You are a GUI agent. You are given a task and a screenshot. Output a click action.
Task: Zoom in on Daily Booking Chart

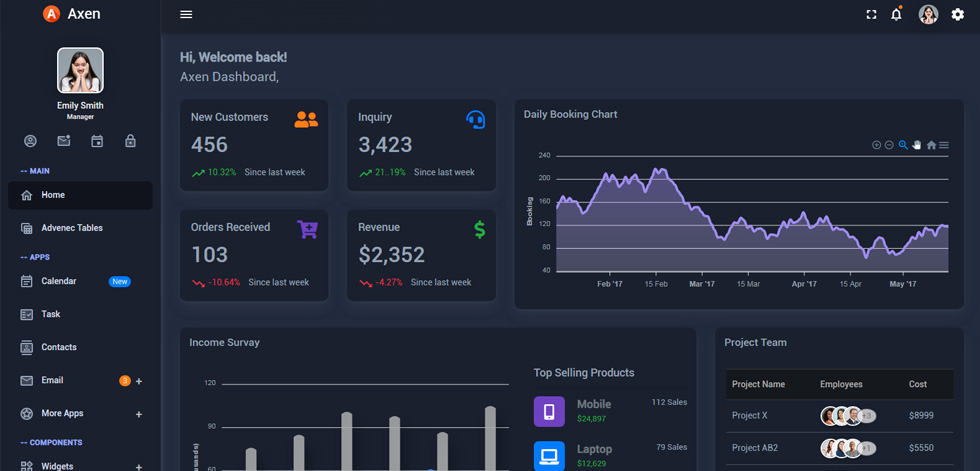click(876, 145)
